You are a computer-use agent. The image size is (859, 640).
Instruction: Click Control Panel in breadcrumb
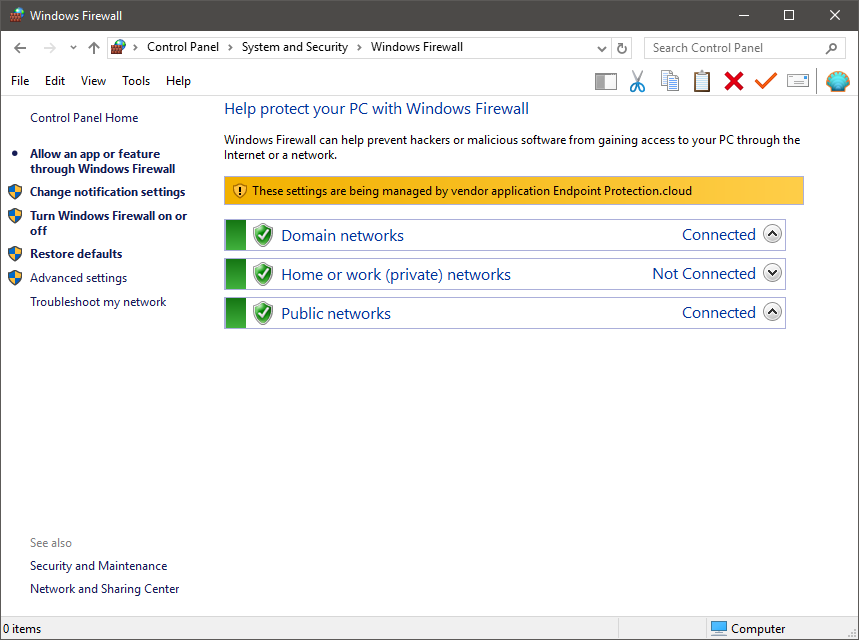183,47
